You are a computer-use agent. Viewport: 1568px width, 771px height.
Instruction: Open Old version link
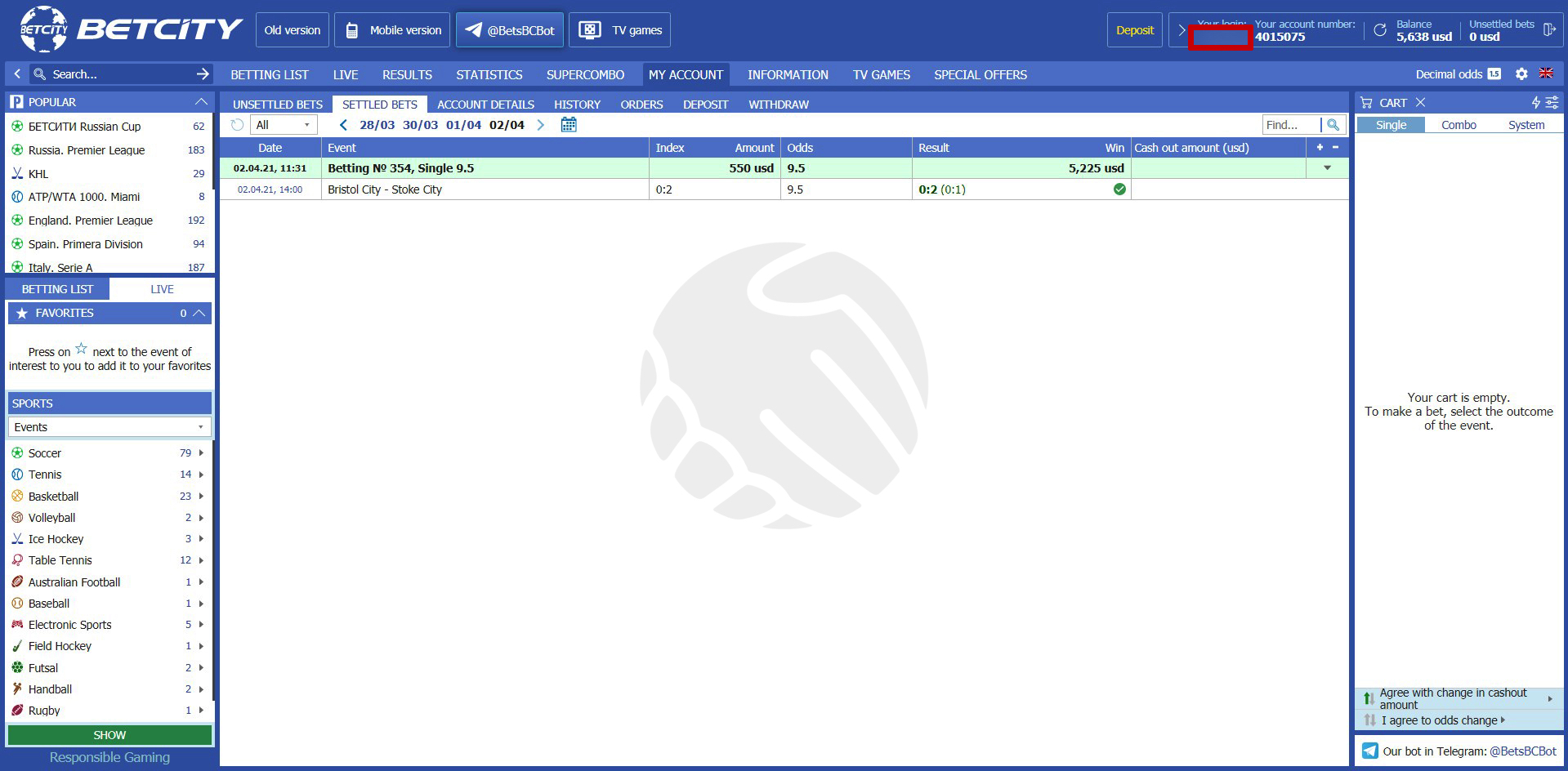pyautogui.click(x=292, y=30)
